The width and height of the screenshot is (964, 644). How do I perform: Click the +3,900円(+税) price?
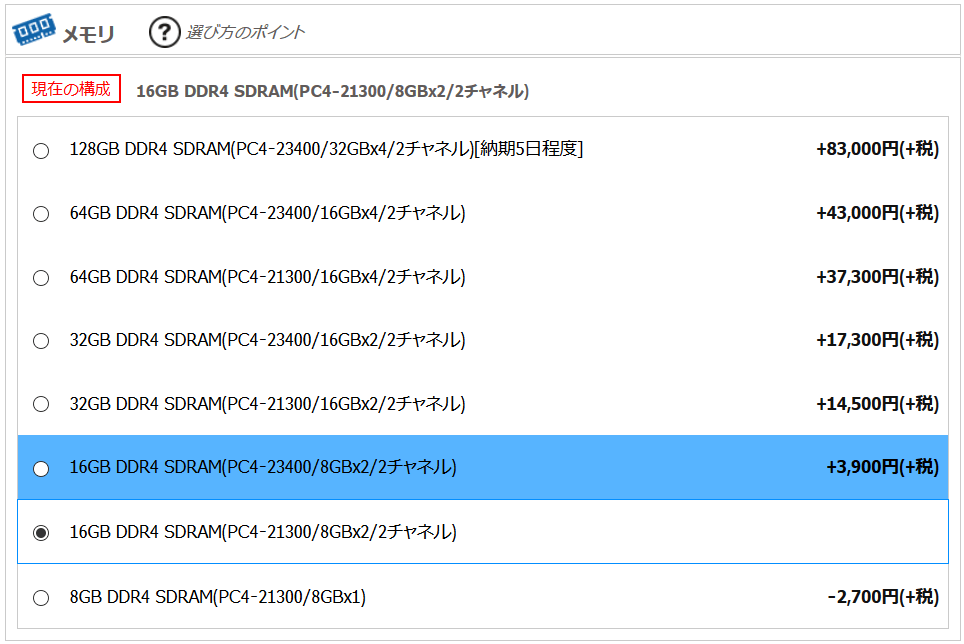[882, 467]
